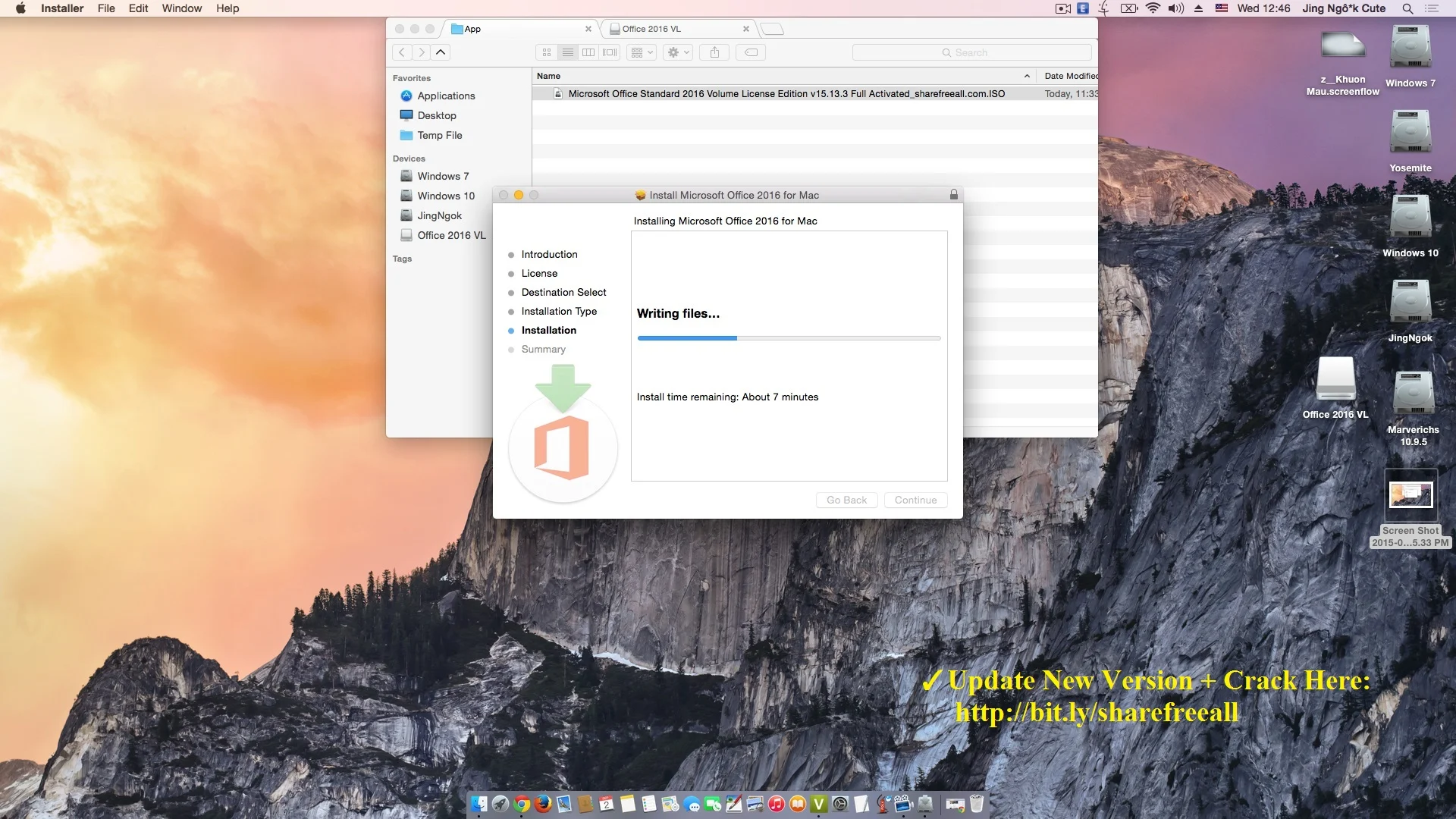1456x819 pixels.
Task: Select JingNgok in Finder Devices sidebar
Action: tap(440, 215)
